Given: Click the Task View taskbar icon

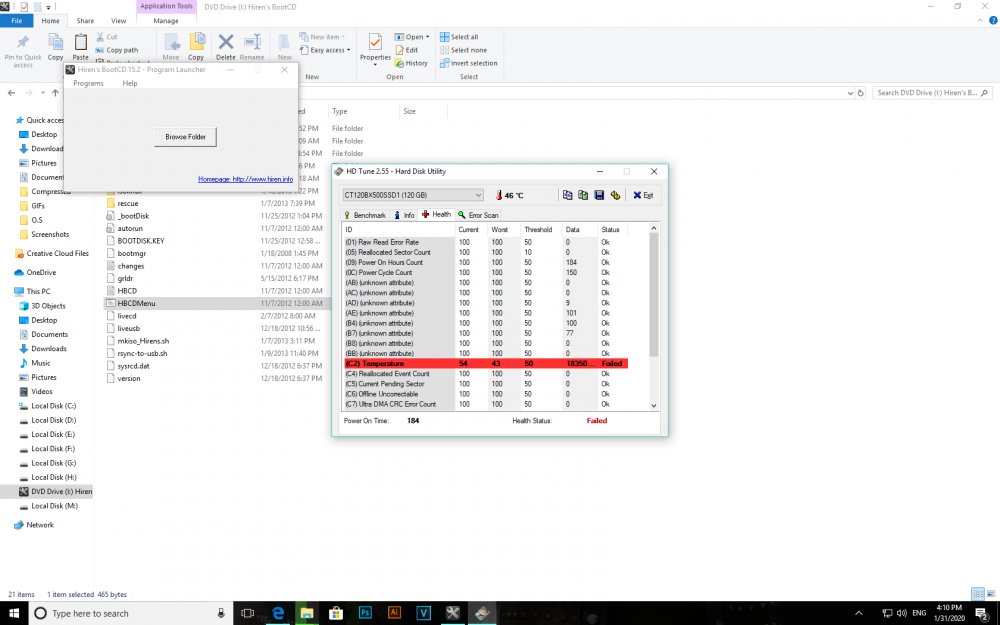Looking at the screenshot, I should click(247, 614).
